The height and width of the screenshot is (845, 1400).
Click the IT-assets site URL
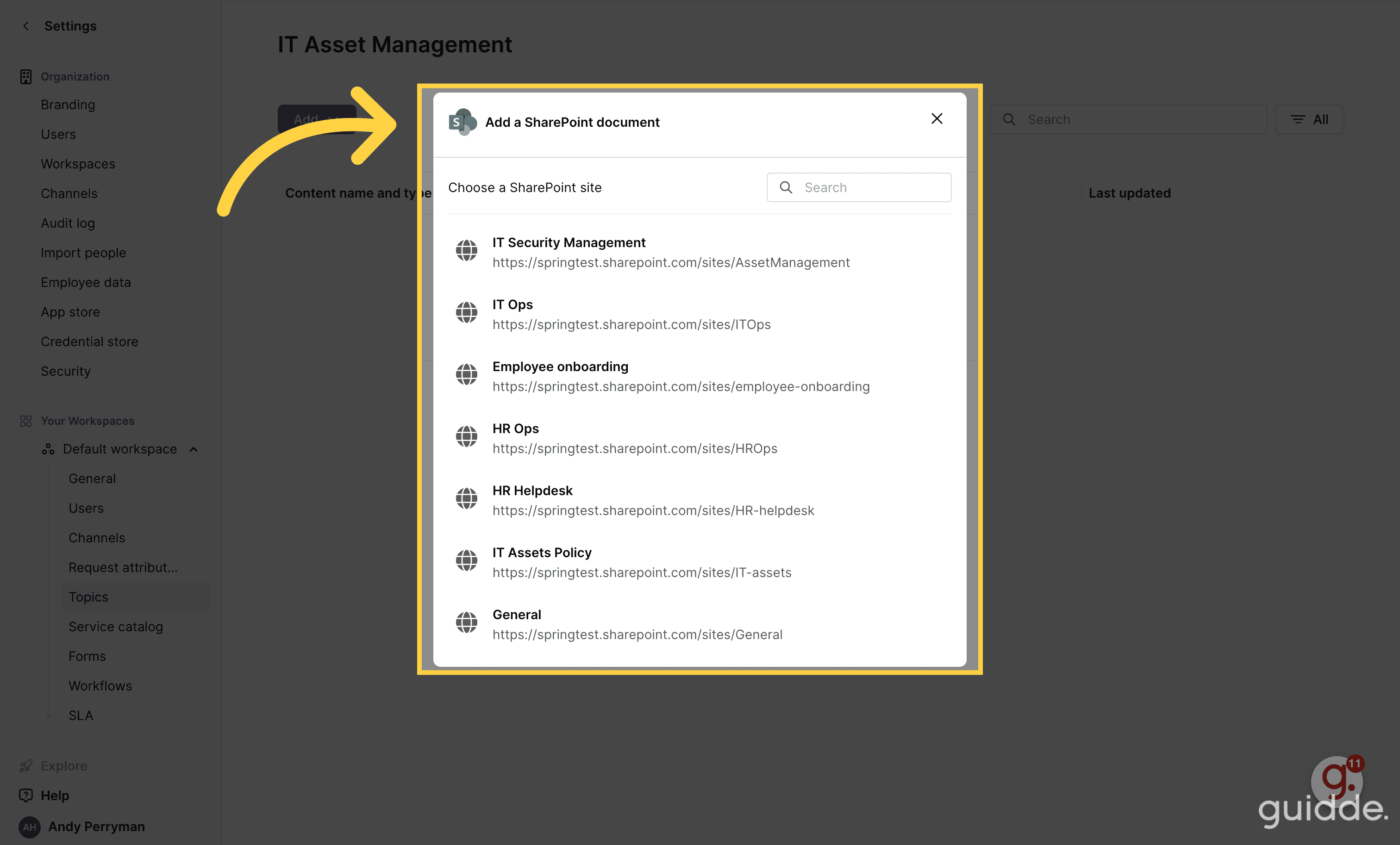point(642,572)
